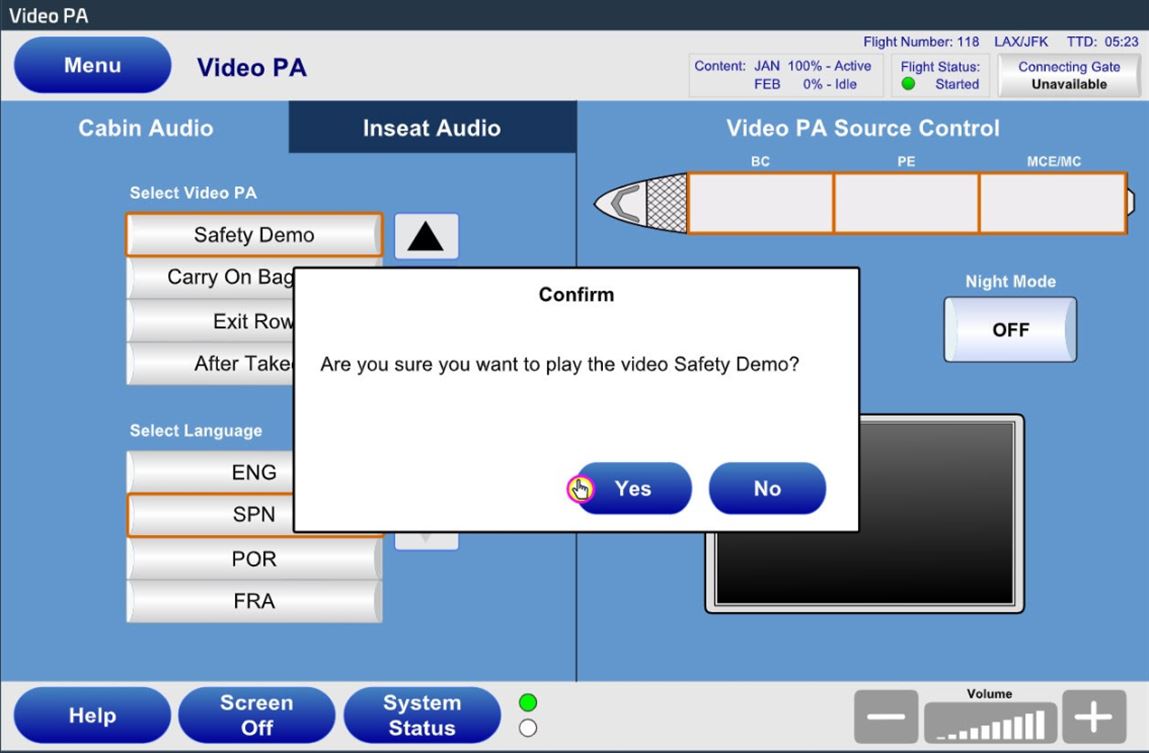
Task: Open System Status screen
Action: [x=421, y=716]
